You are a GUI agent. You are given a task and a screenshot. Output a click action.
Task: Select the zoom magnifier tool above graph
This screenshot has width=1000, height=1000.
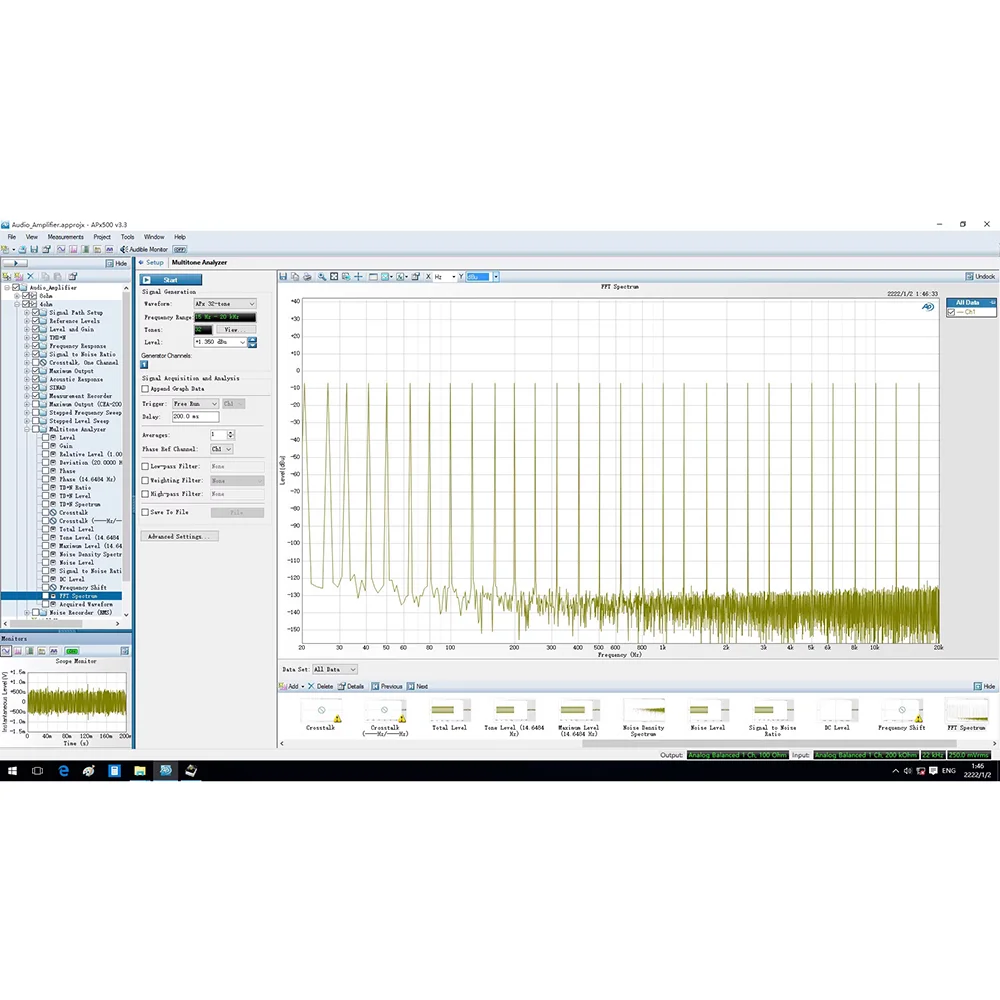coord(321,277)
